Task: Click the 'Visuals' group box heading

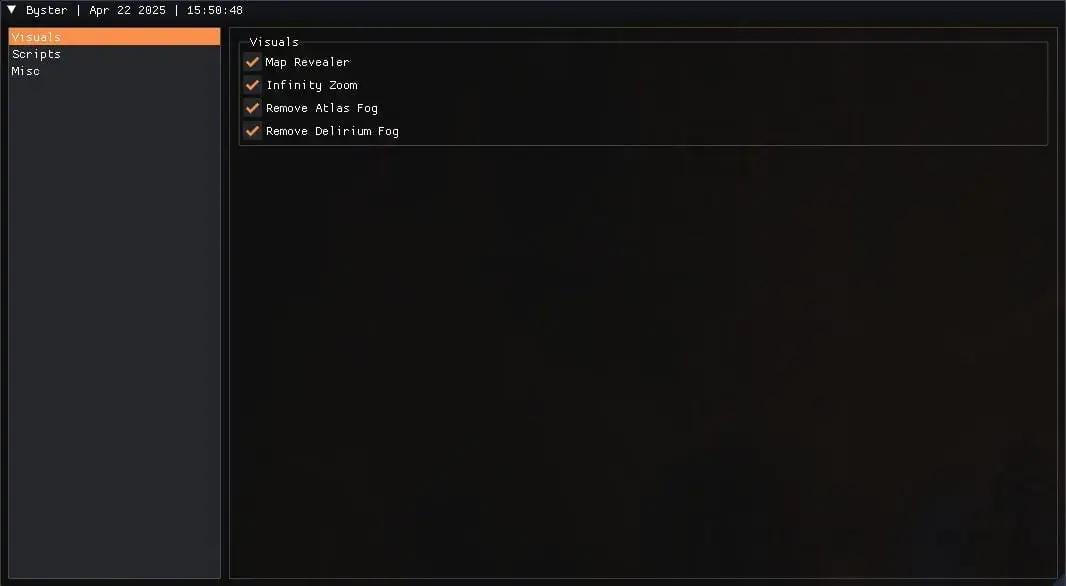Action: pyautogui.click(x=274, y=41)
